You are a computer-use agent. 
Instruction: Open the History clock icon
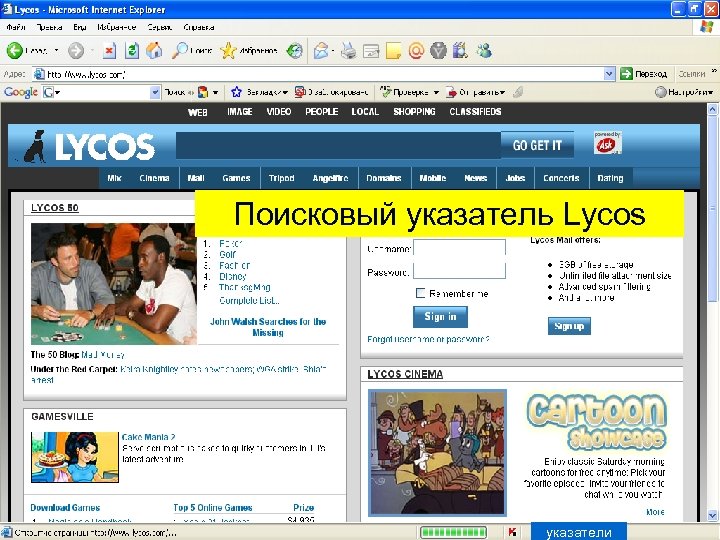(294, 51)
